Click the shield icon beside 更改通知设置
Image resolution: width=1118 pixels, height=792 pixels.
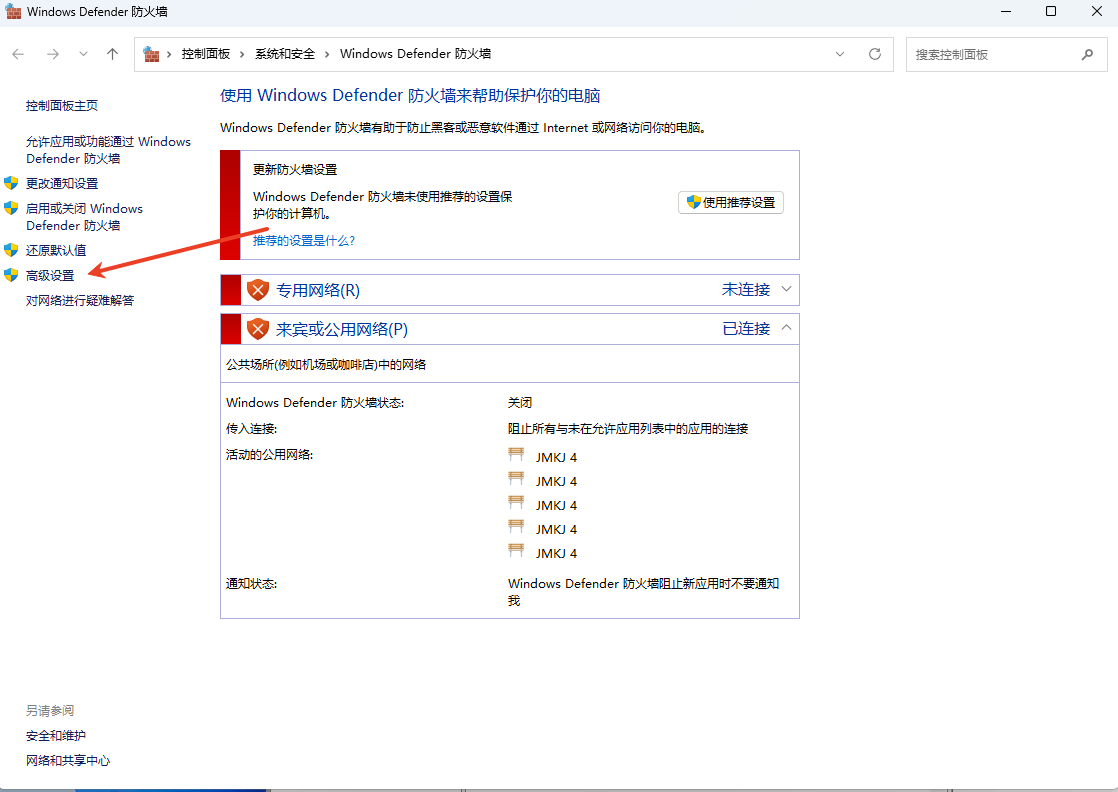click(x=11, y=183)
